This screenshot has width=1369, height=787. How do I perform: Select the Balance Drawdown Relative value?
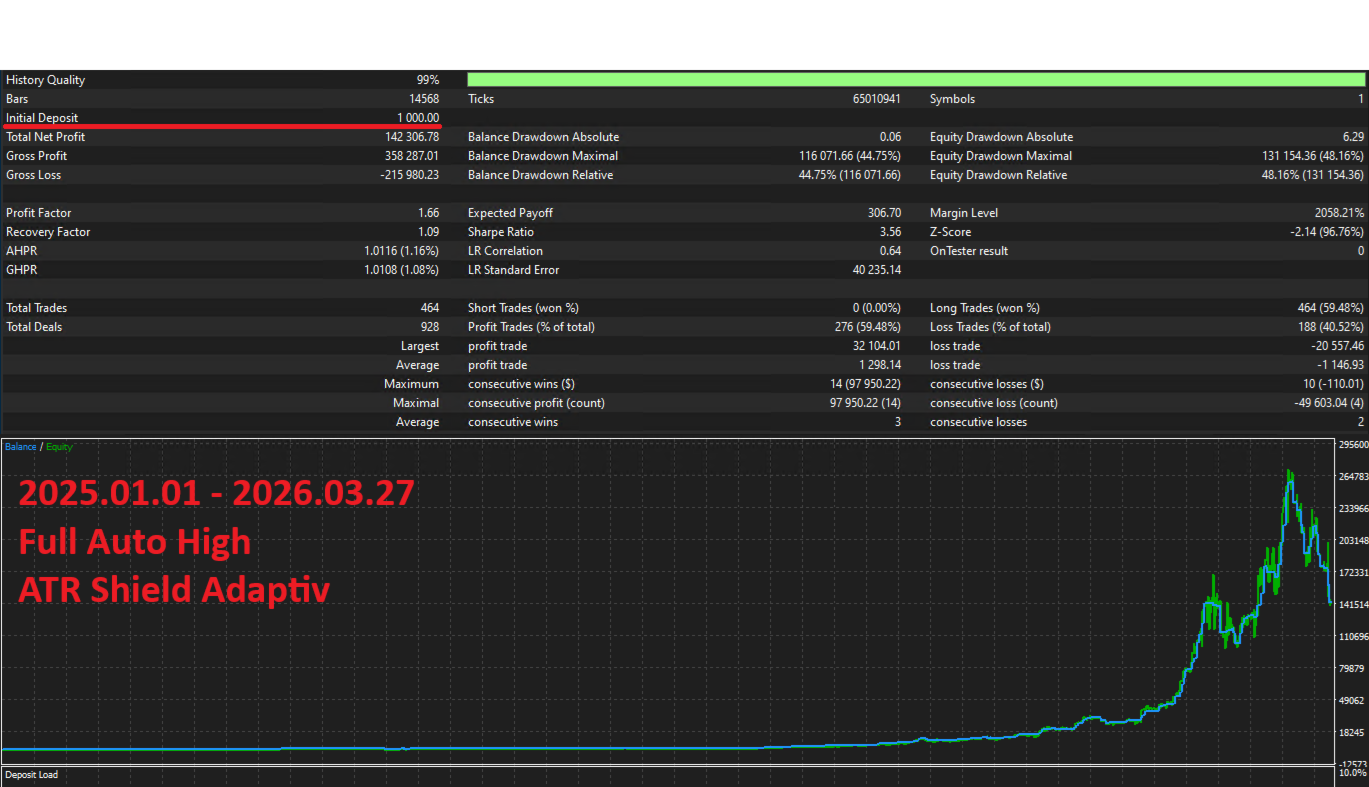(850, 175)
